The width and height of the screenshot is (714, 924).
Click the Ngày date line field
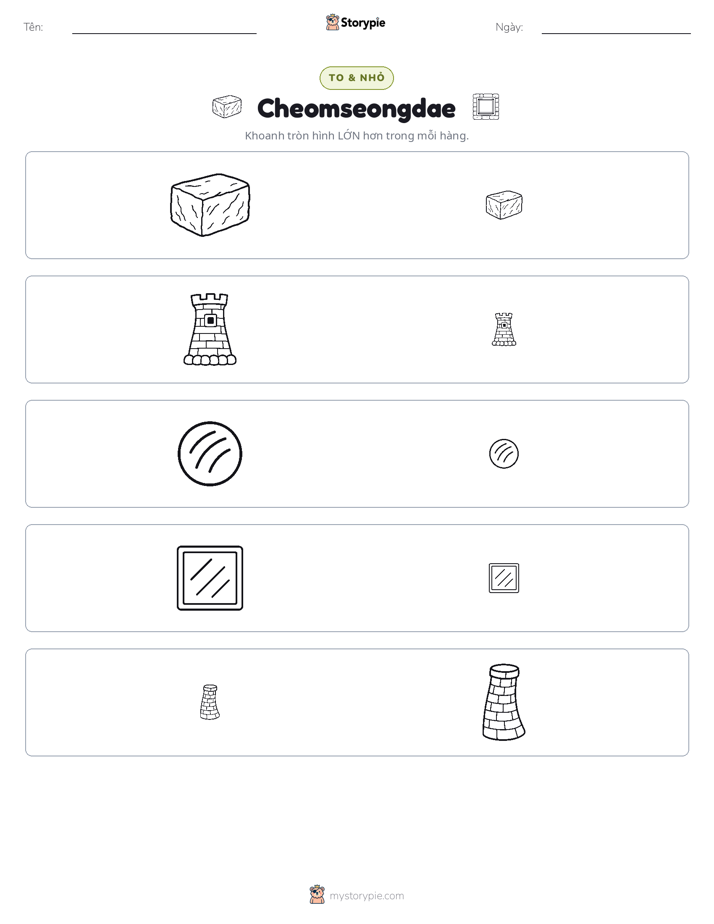point(616,27)
